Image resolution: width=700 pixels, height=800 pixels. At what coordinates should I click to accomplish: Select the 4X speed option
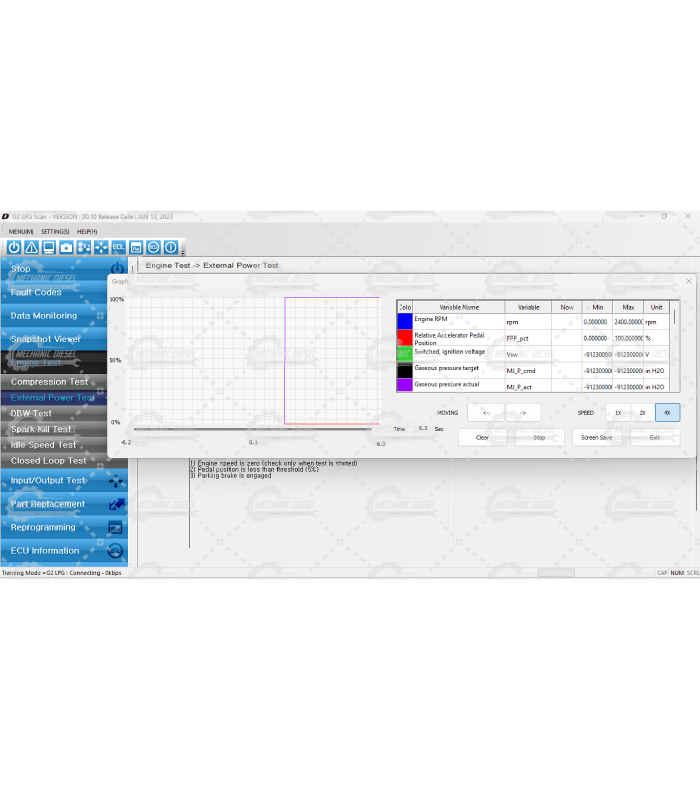(x=667, y=412)
